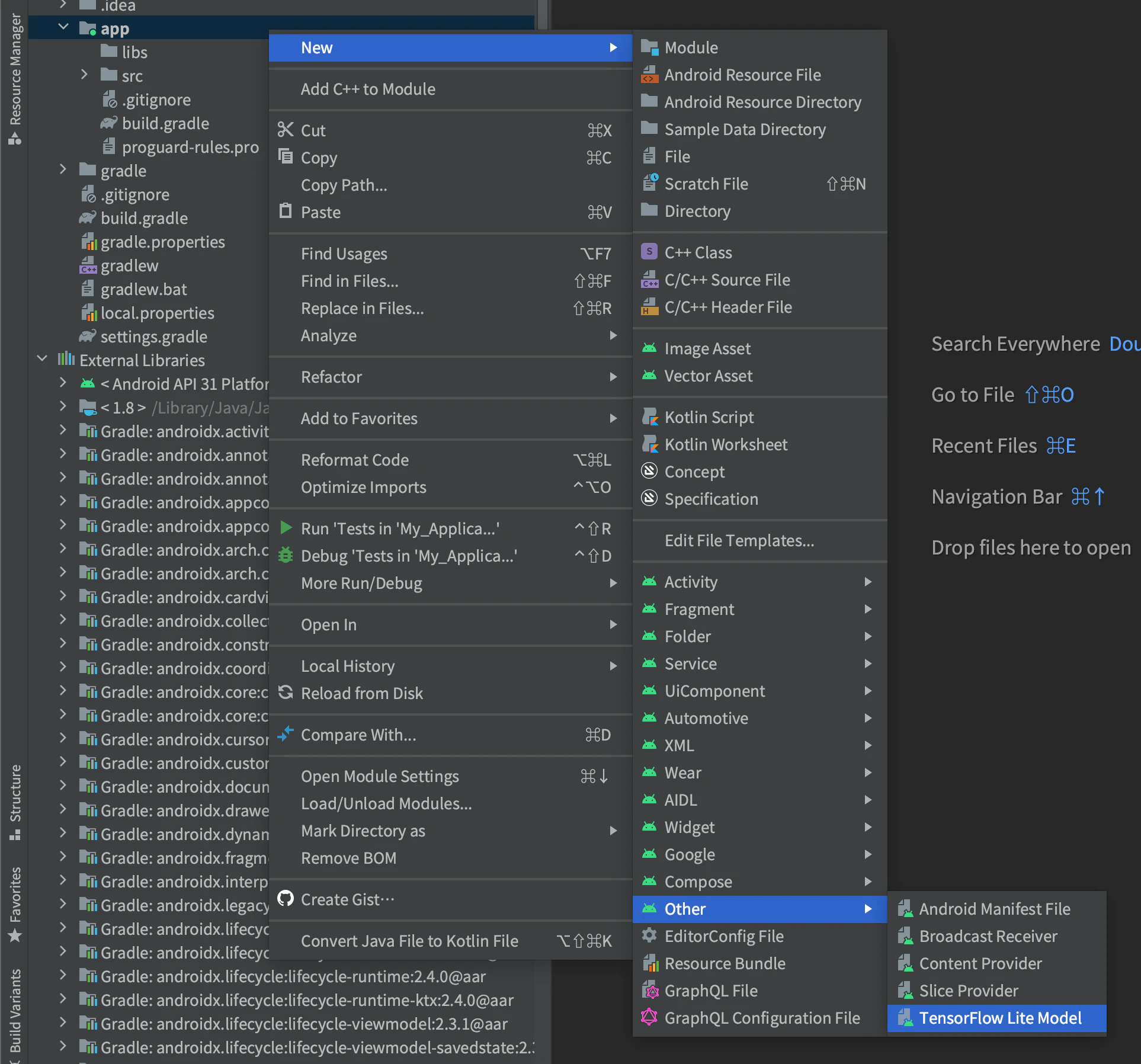Image resolution: width=1141 pixels, height=1064 pixels.
Task: Click the Compare With arrows icon
Action: [286, 733]
